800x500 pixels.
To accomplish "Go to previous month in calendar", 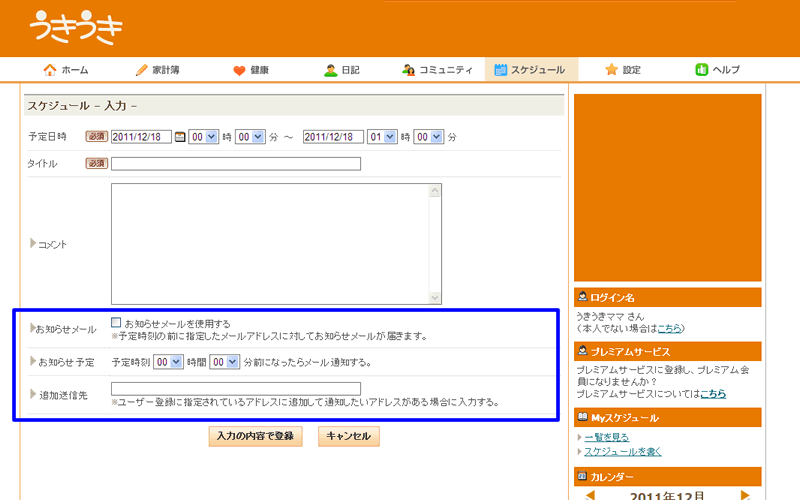I will 590,495.
